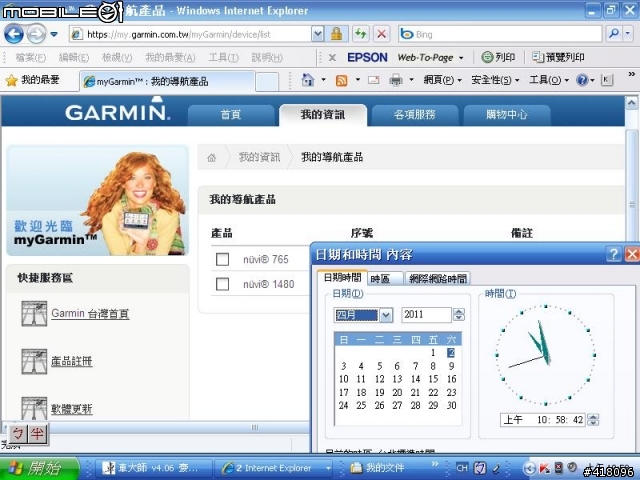Click the Home page house icon
Screen dimensions: 640x480
coord(307,80)
